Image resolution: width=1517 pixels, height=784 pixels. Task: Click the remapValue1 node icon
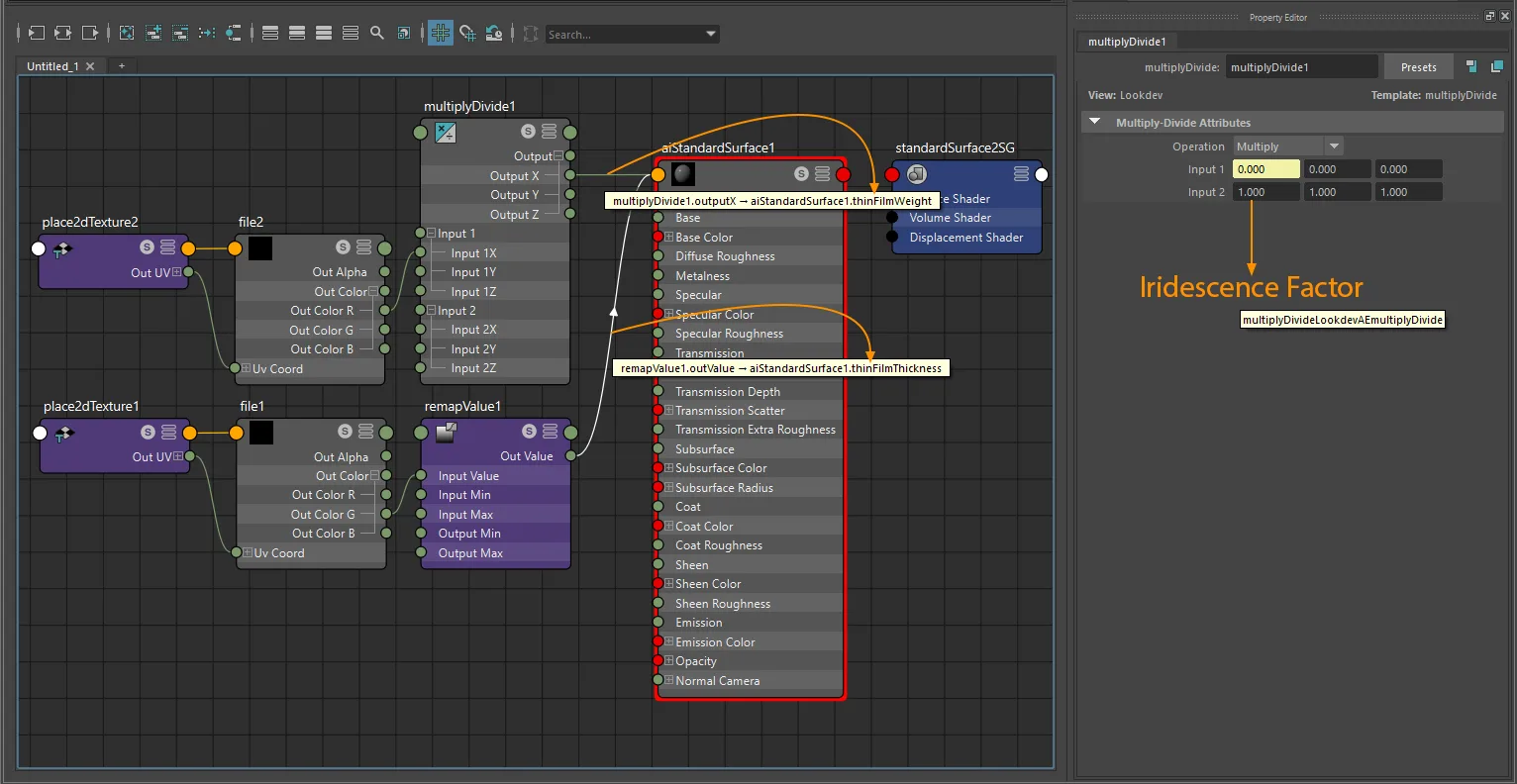(x=446, y=432)
